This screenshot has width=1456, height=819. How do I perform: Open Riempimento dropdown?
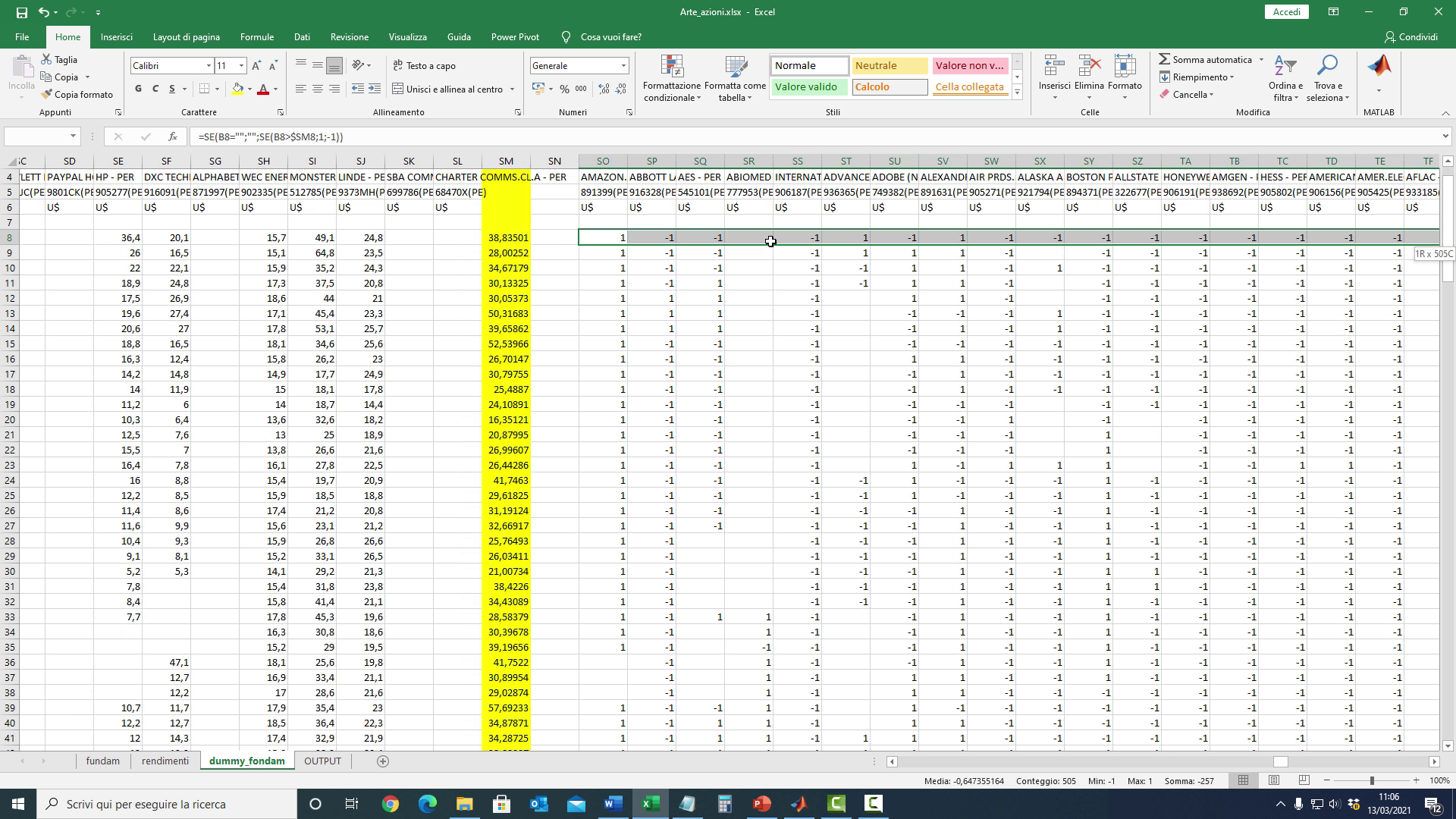coord(1197,77)
